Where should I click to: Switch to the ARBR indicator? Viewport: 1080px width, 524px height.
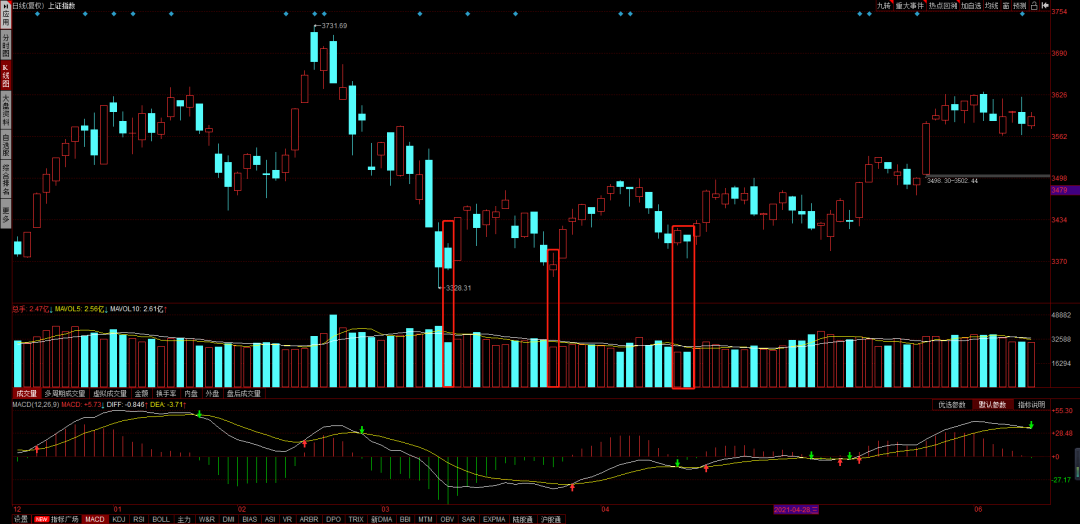tap(309, 519)
